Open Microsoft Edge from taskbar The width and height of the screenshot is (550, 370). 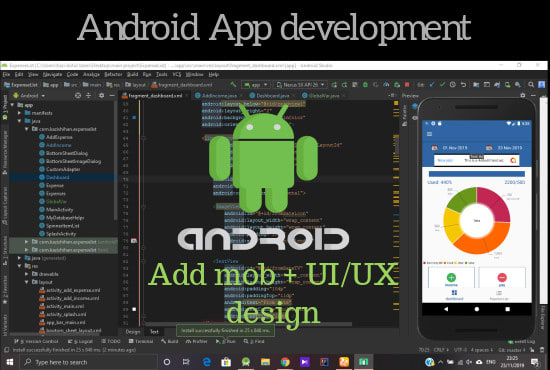207,362
